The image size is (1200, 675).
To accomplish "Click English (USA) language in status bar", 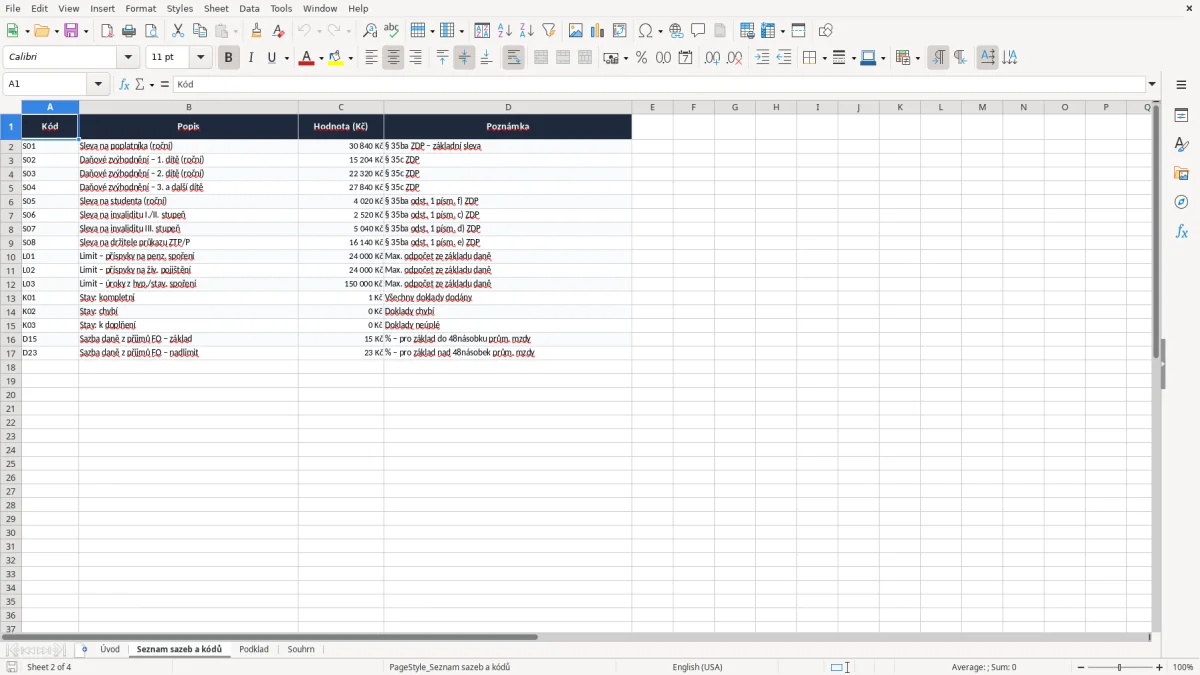I will (x=697, y=667).
